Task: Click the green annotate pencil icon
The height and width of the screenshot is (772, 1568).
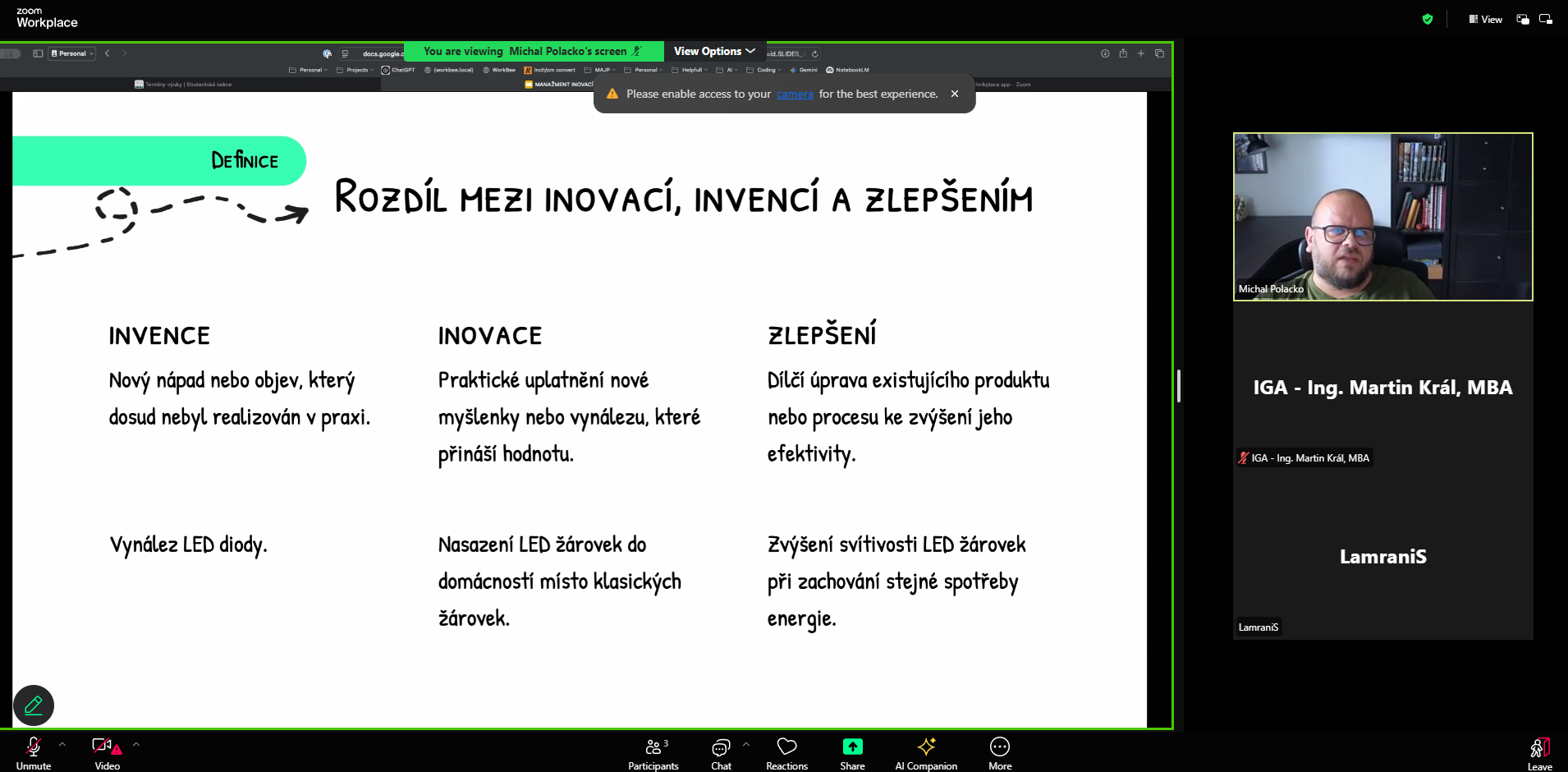Action: [34, 705]
